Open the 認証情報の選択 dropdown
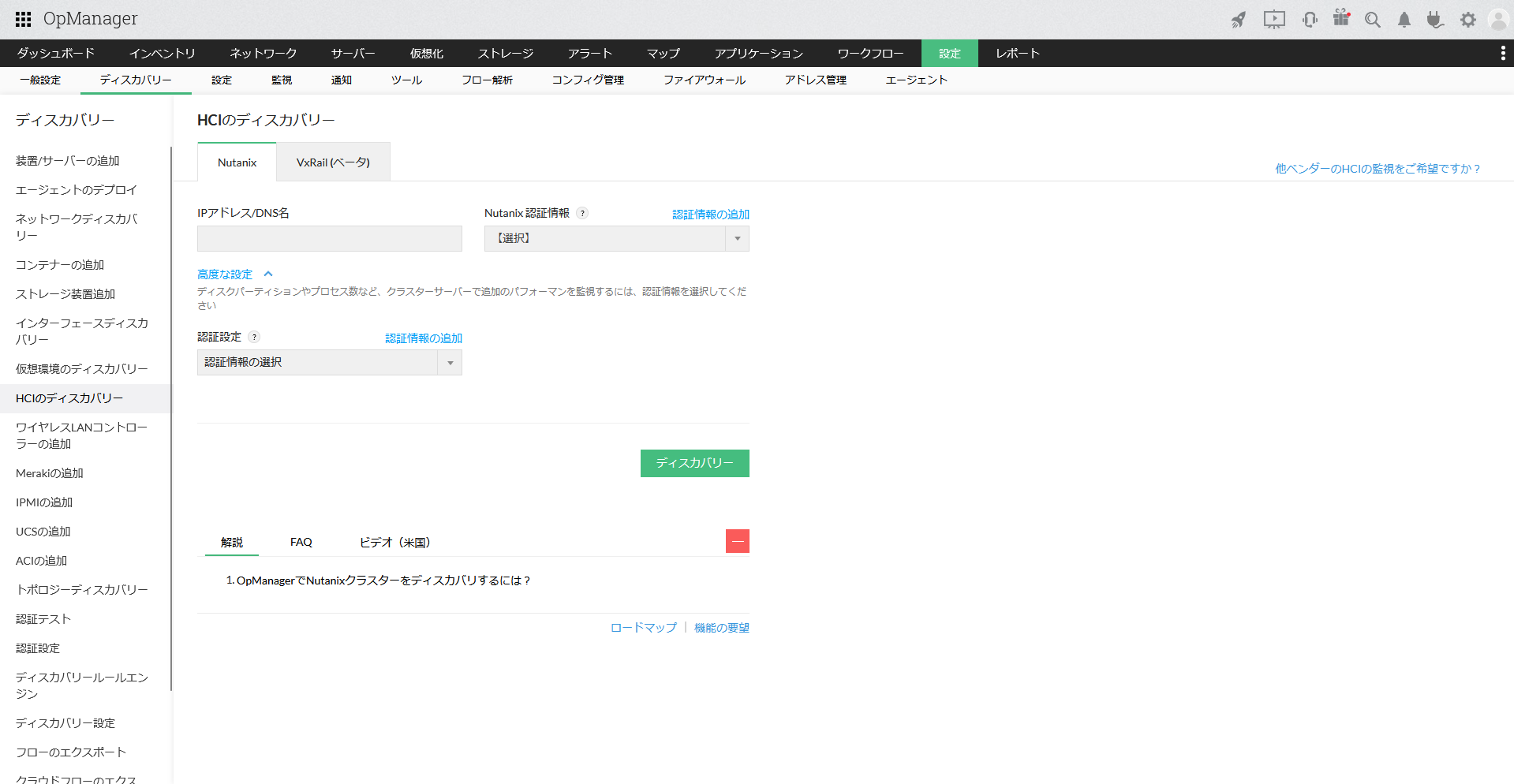 329,362
